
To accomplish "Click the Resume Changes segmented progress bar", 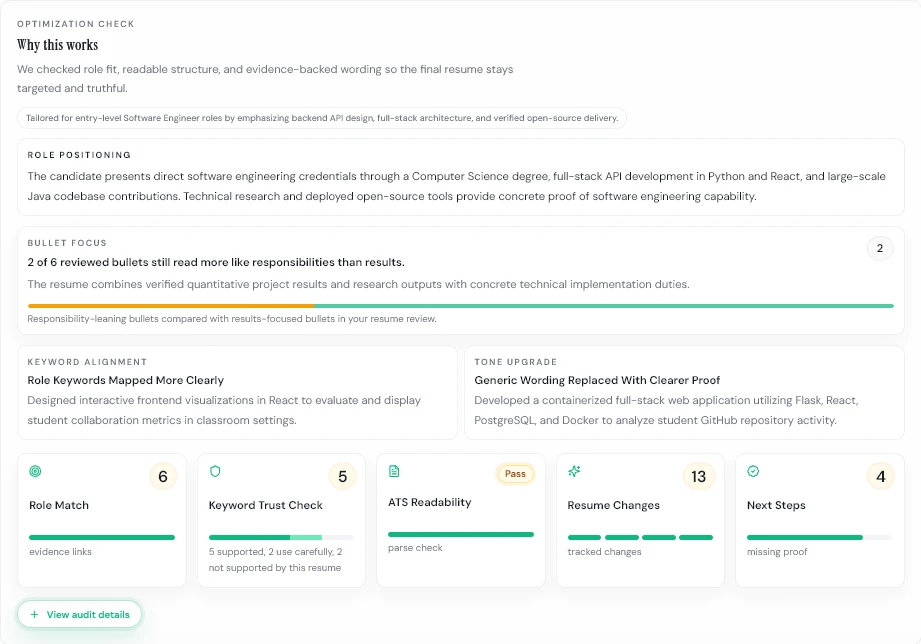I will (640, 538).
